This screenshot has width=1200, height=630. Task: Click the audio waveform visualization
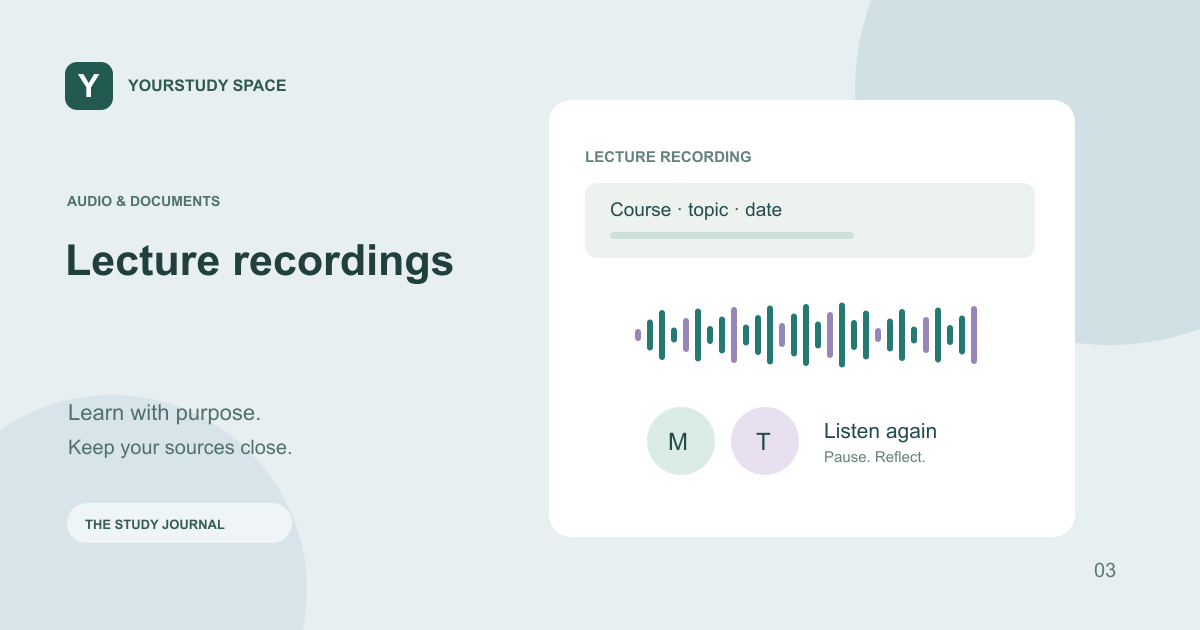coord(806,335)
